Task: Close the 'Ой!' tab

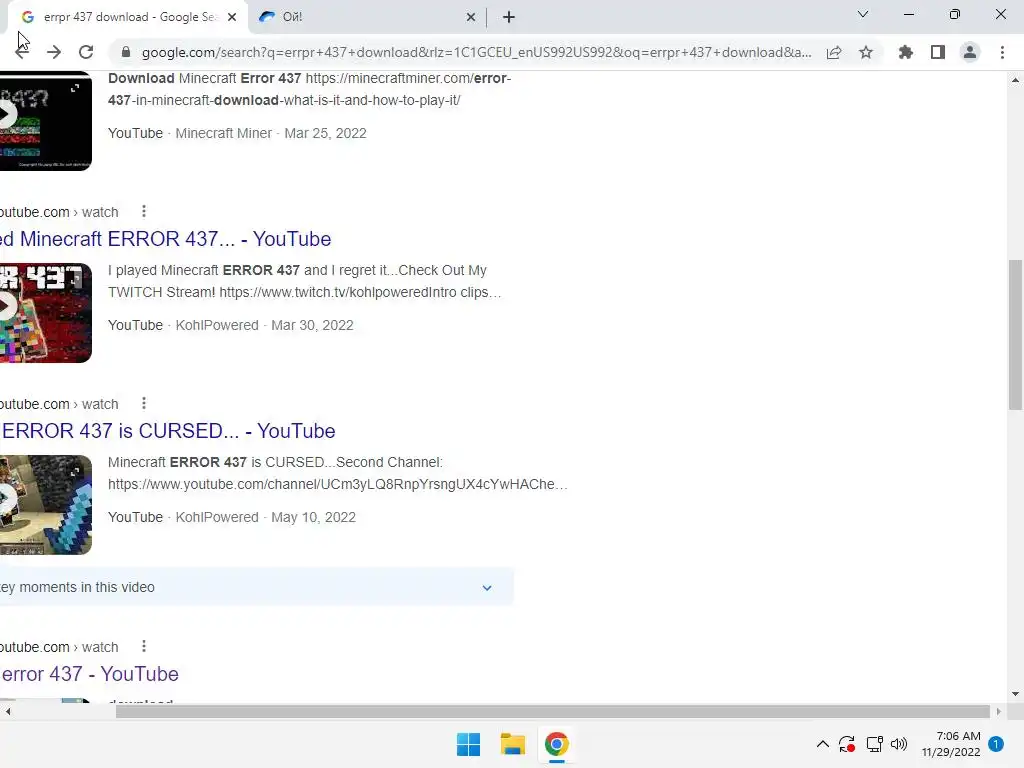Action: point(471,17)
